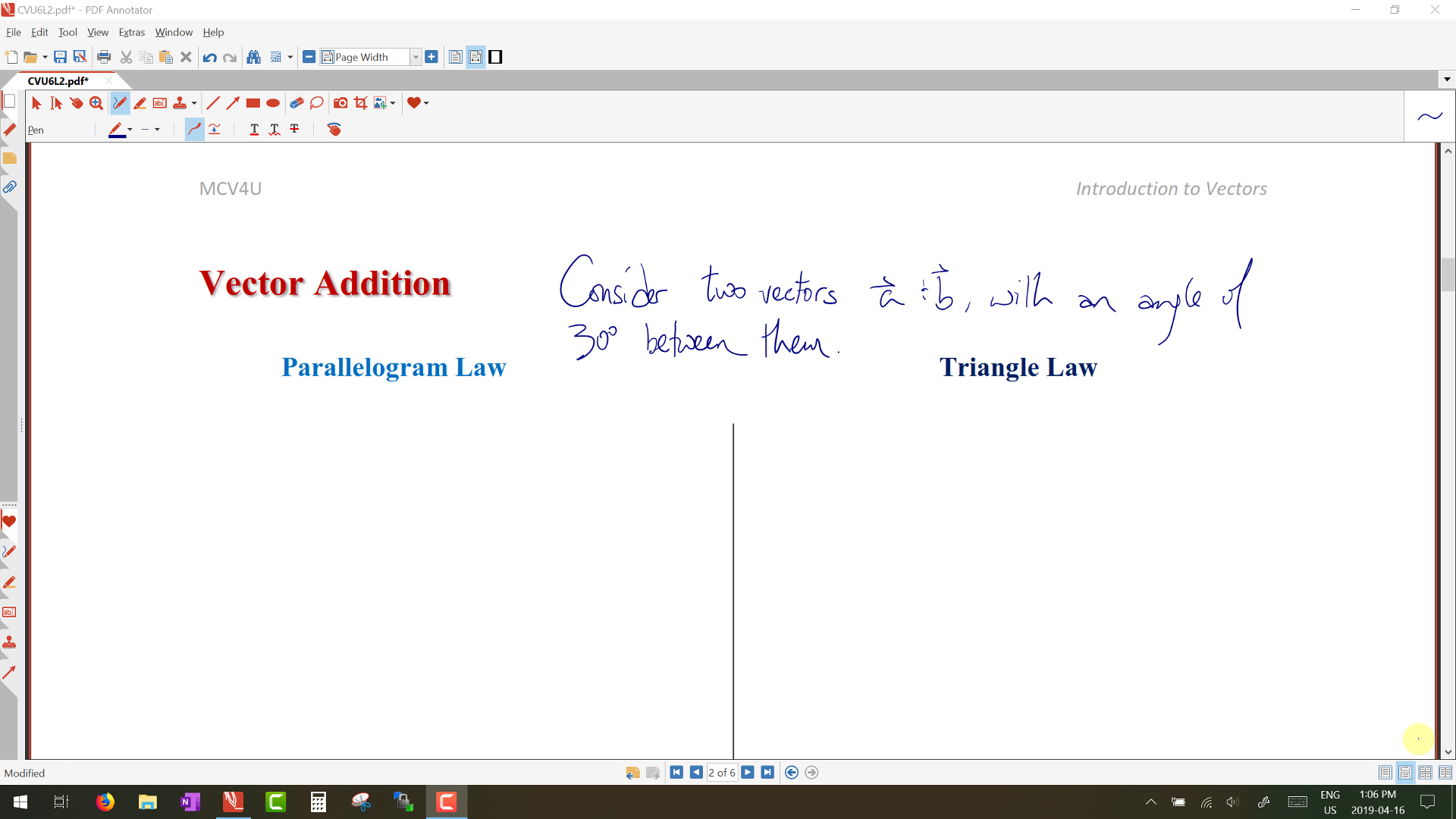Pick the Arrow drawing tool
Screen dimensions: 1456x819
(233, 103)
